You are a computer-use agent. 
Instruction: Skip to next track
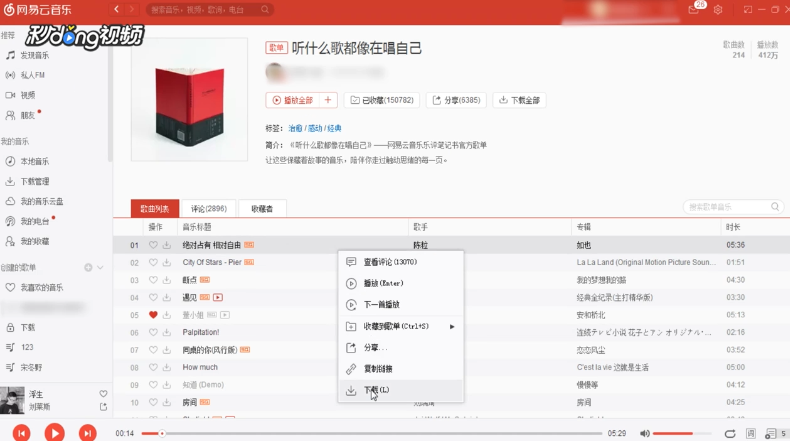coord(88,433)
